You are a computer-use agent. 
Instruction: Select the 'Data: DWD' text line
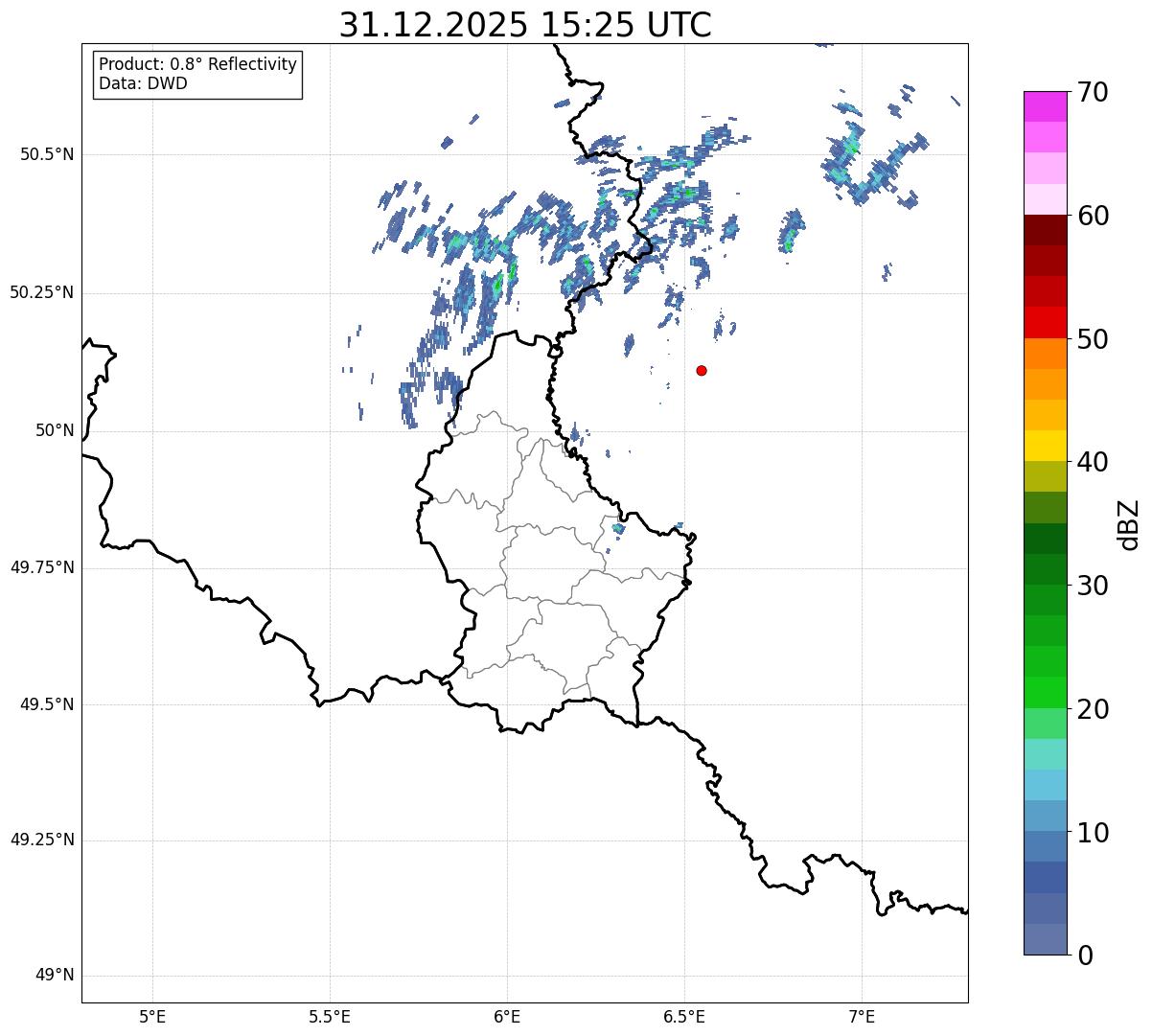(143, 83)
